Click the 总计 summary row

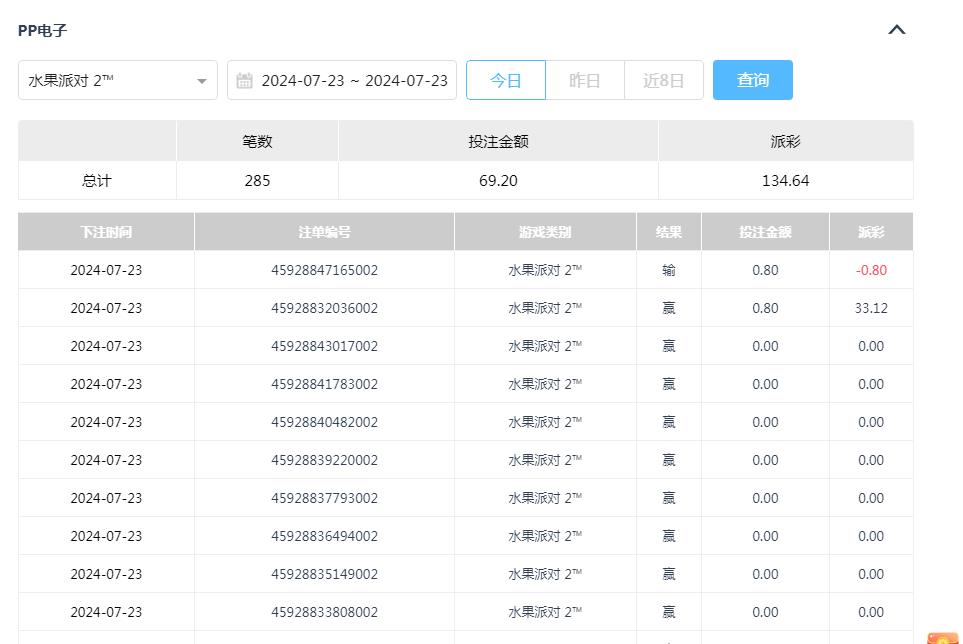[96, 181]
